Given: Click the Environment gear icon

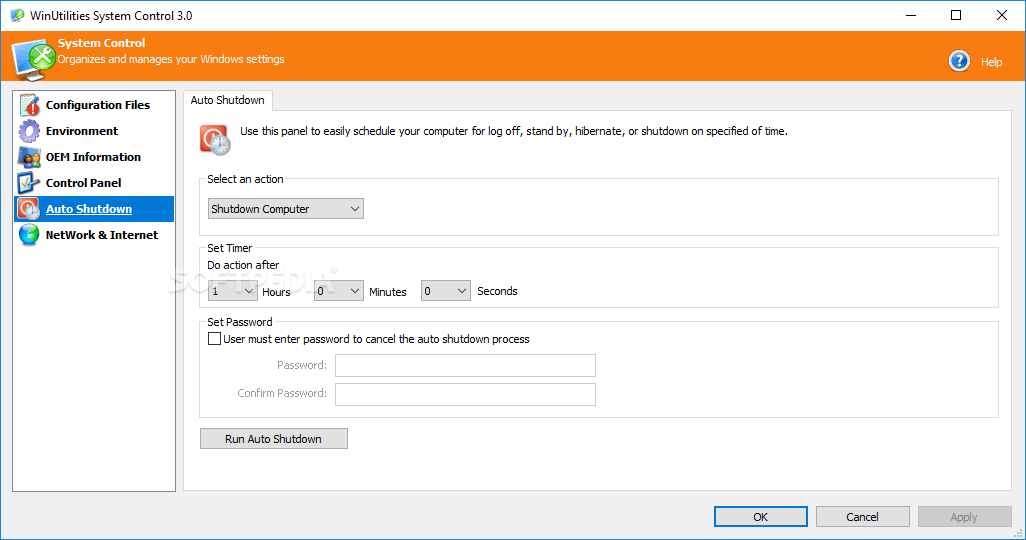Looking at the screenshot, I should tap(29, 131).
